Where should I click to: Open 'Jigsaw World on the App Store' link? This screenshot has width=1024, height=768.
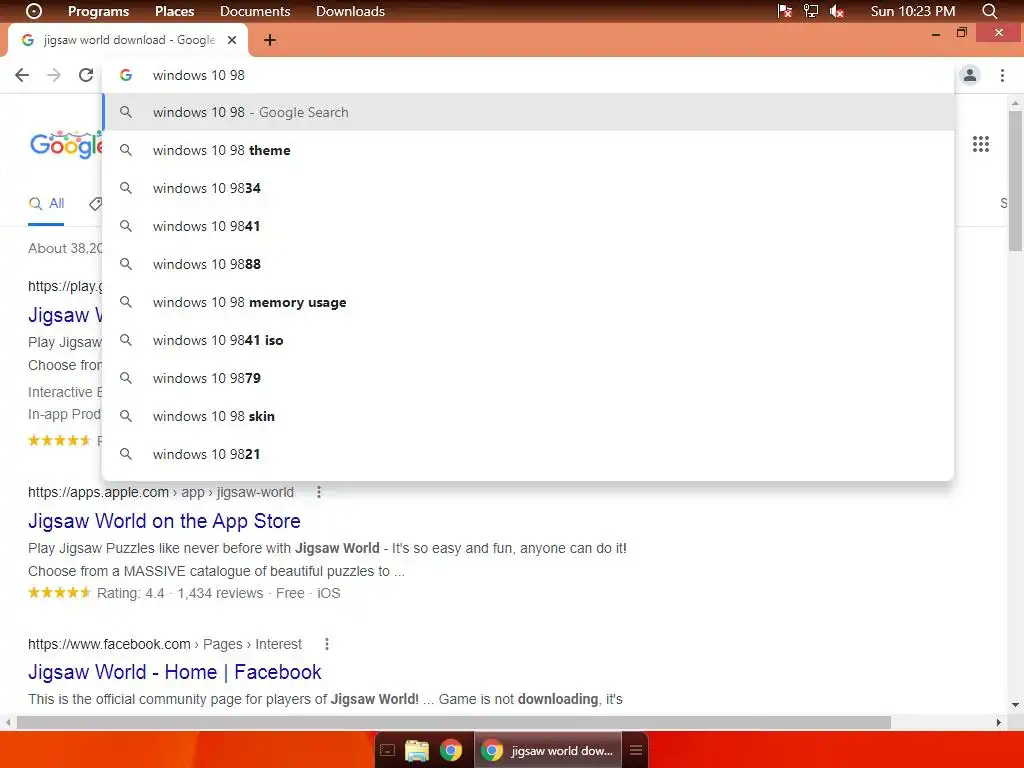click(x=164, y=521)
